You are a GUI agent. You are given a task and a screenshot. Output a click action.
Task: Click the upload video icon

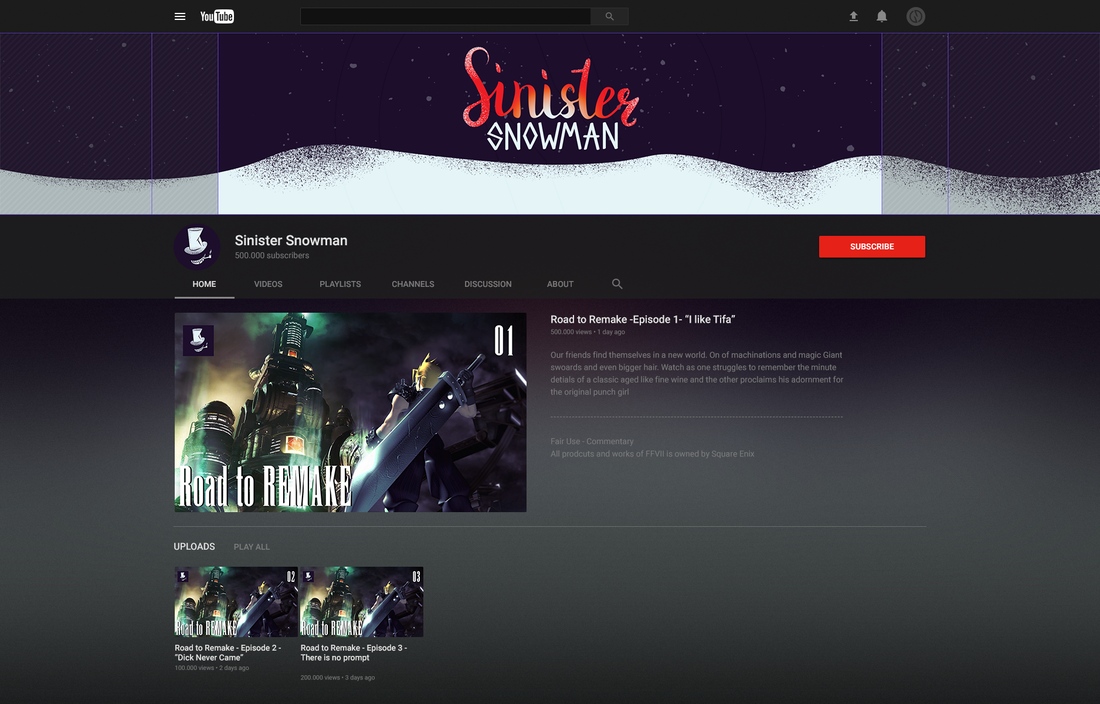pyautogui.click(x=854, y=16)
